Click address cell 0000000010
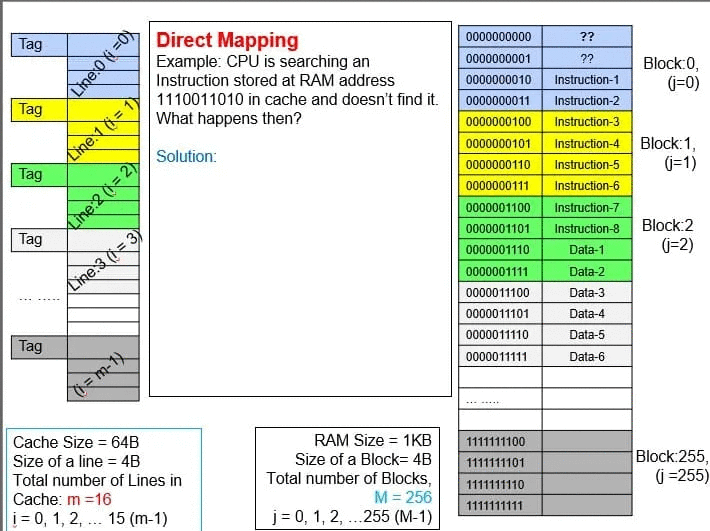 [x=500, y=80]
